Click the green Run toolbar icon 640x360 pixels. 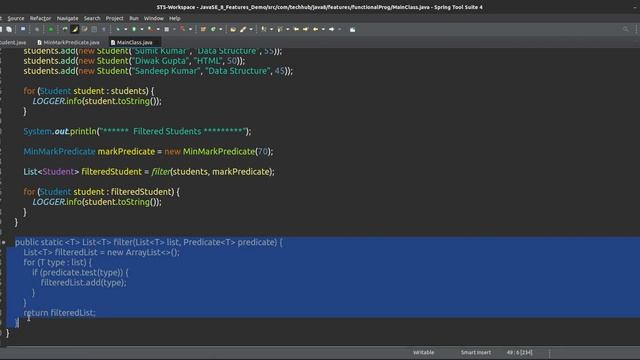(134, 29)
